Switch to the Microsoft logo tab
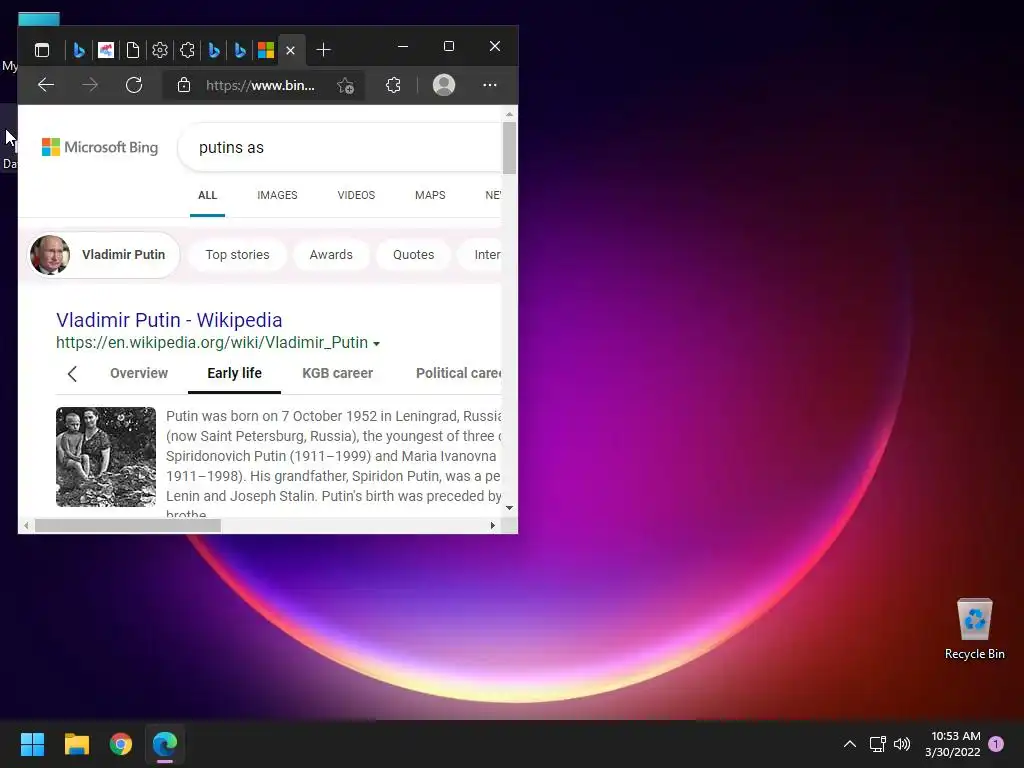This screenshot has width=1024, height=768. (266, 50)
